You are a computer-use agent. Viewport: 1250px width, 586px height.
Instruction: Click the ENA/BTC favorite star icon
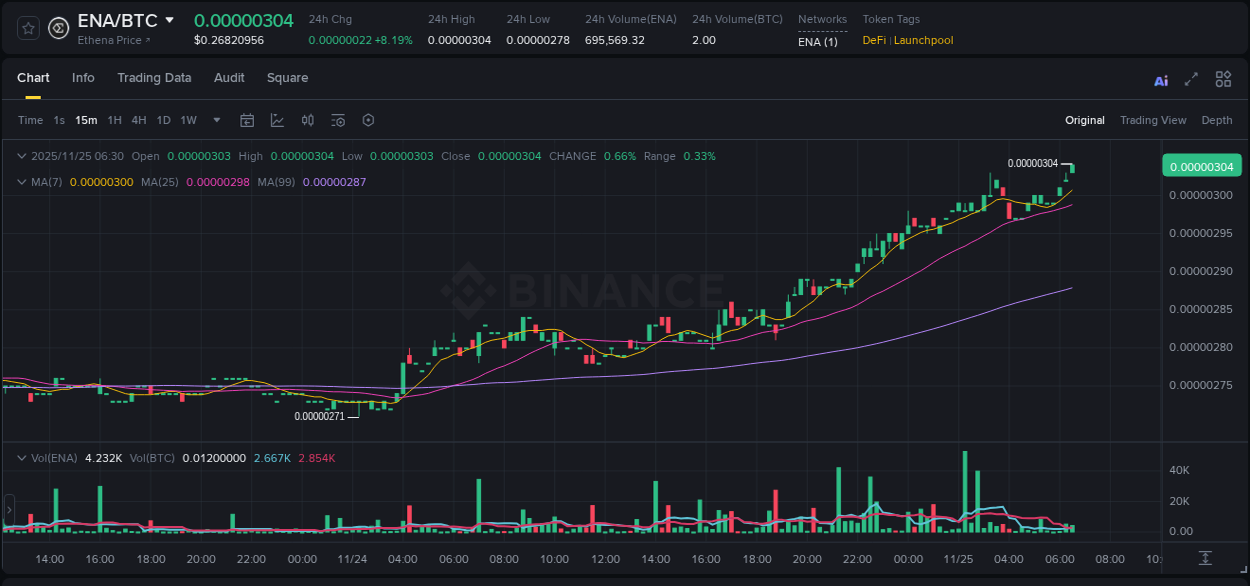pos(27,27)
